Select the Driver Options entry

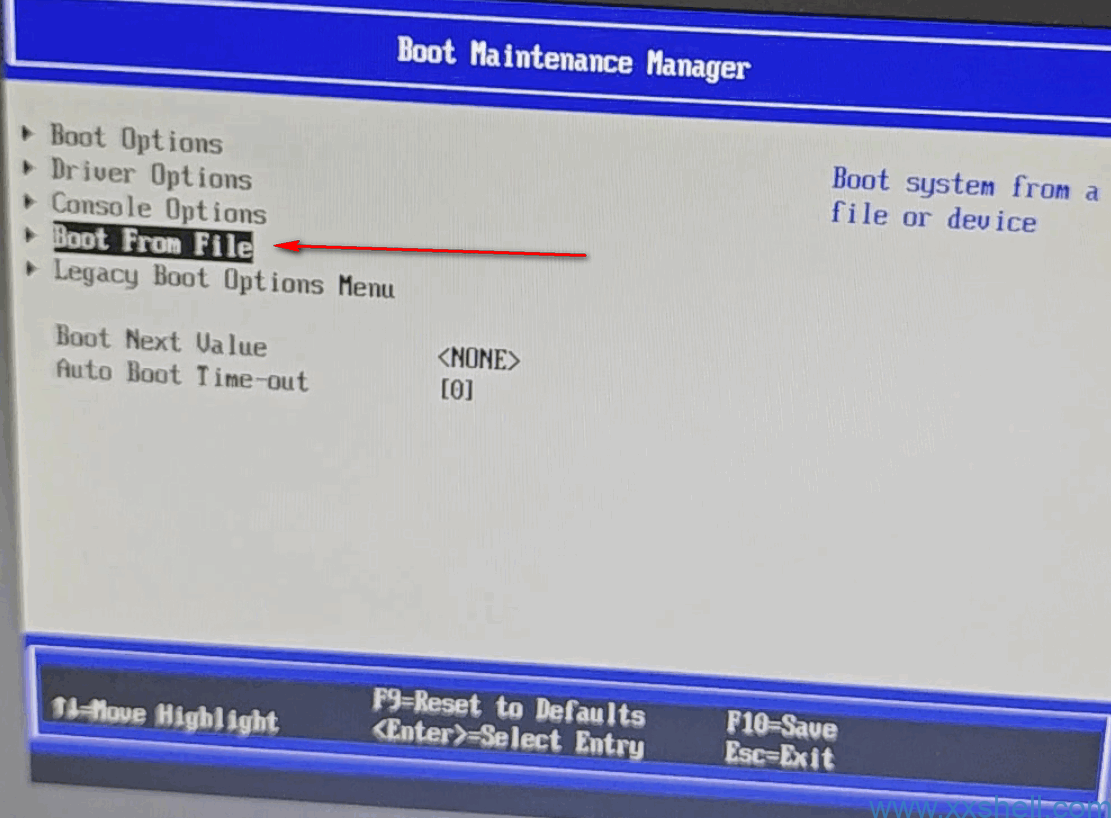pyautogui.click(x=151, y=174)
